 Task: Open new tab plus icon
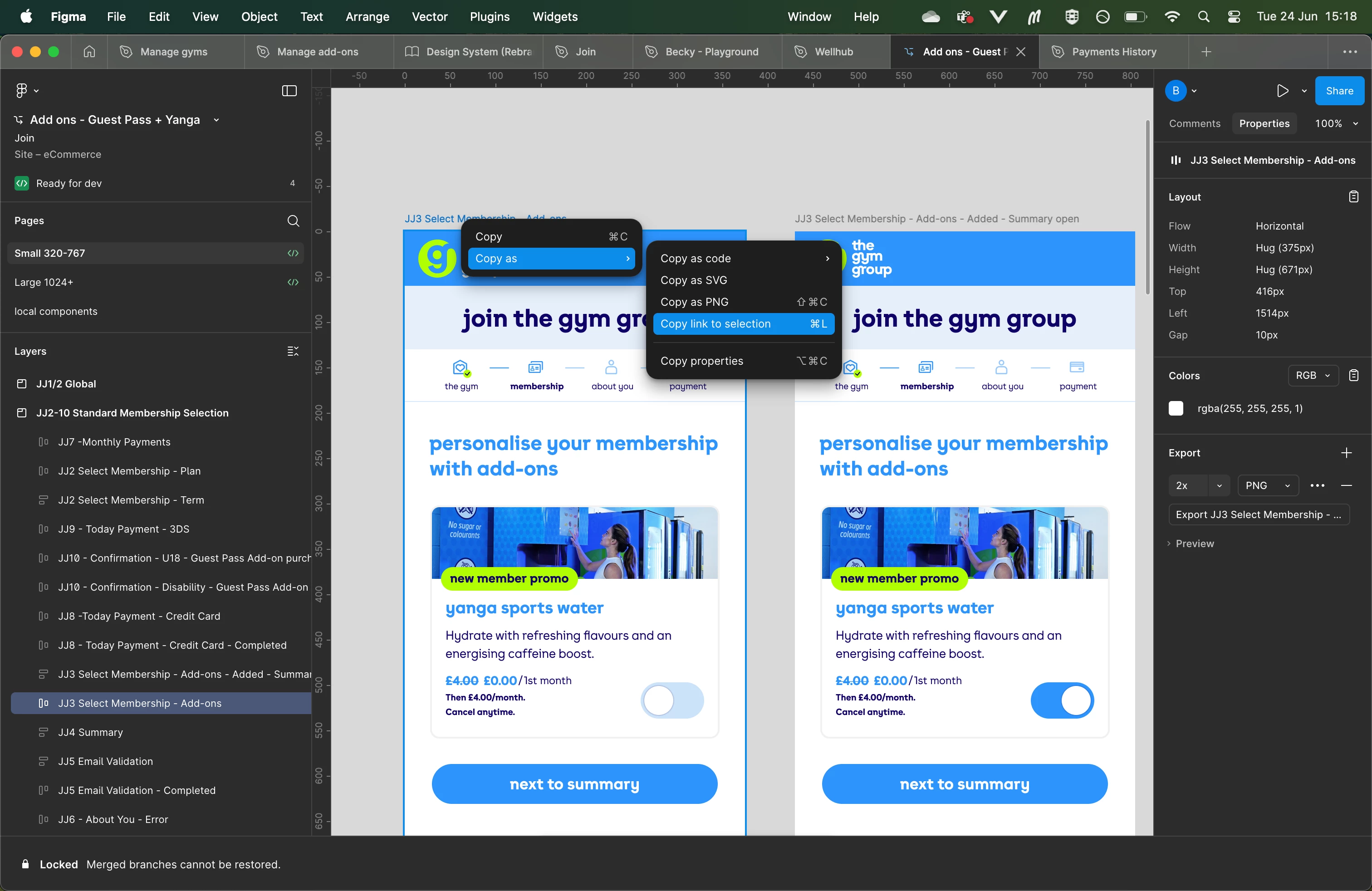pos(1206,52)
